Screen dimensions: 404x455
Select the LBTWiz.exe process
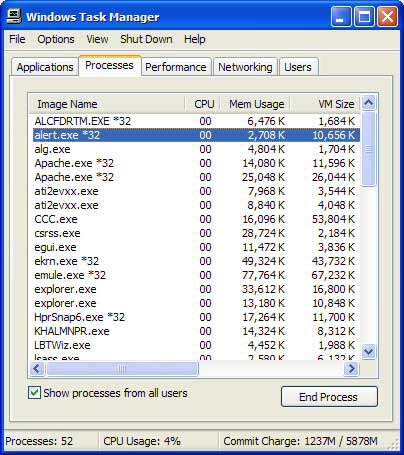click(x=196, y=345)
